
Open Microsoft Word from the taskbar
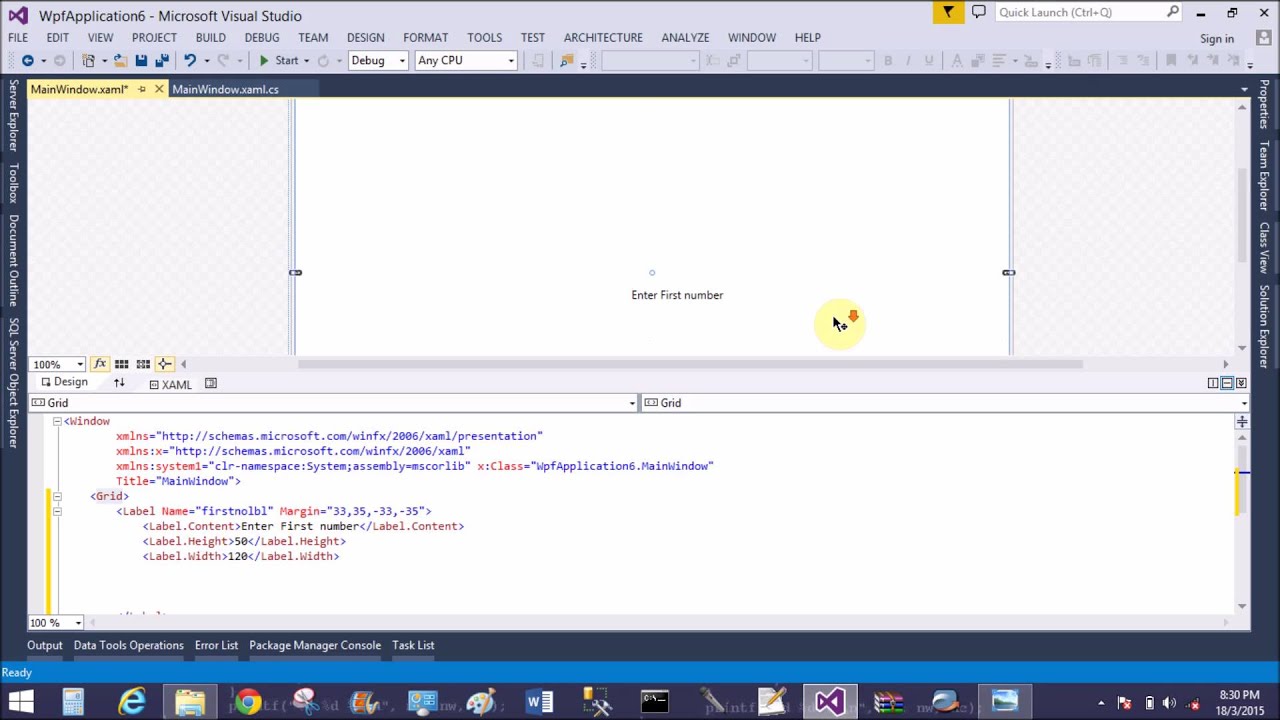coord(539,701)
